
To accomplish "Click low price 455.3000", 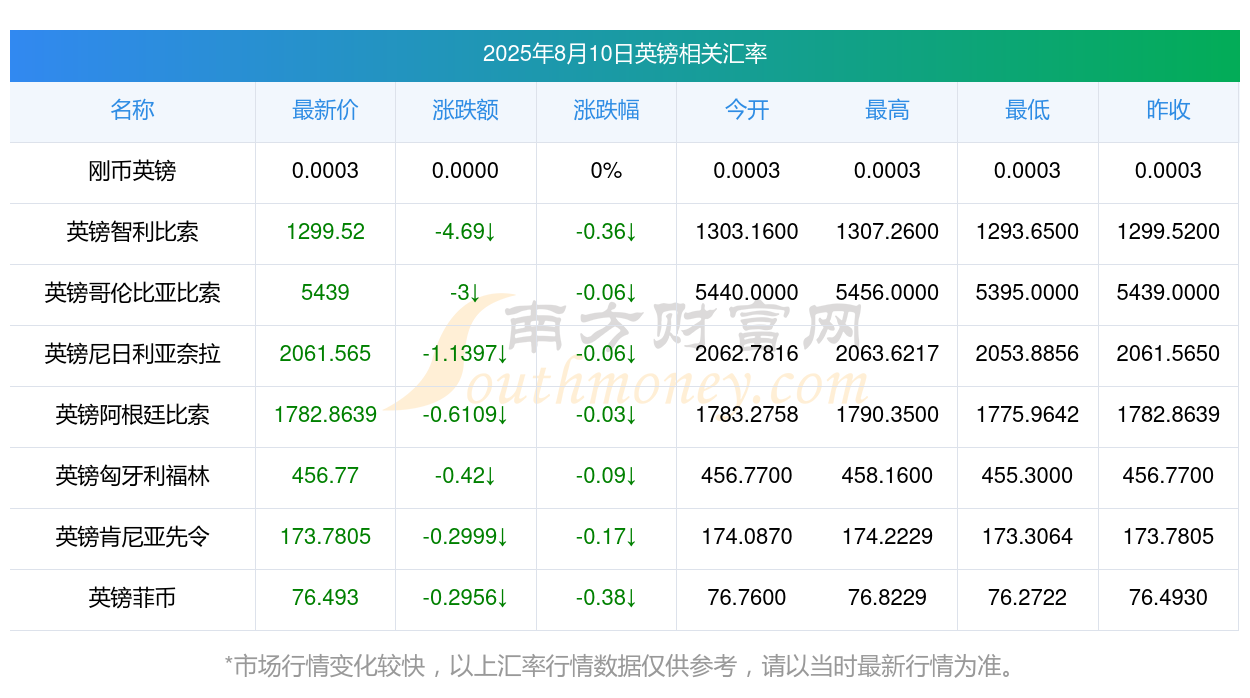I will pos(1028,476).
